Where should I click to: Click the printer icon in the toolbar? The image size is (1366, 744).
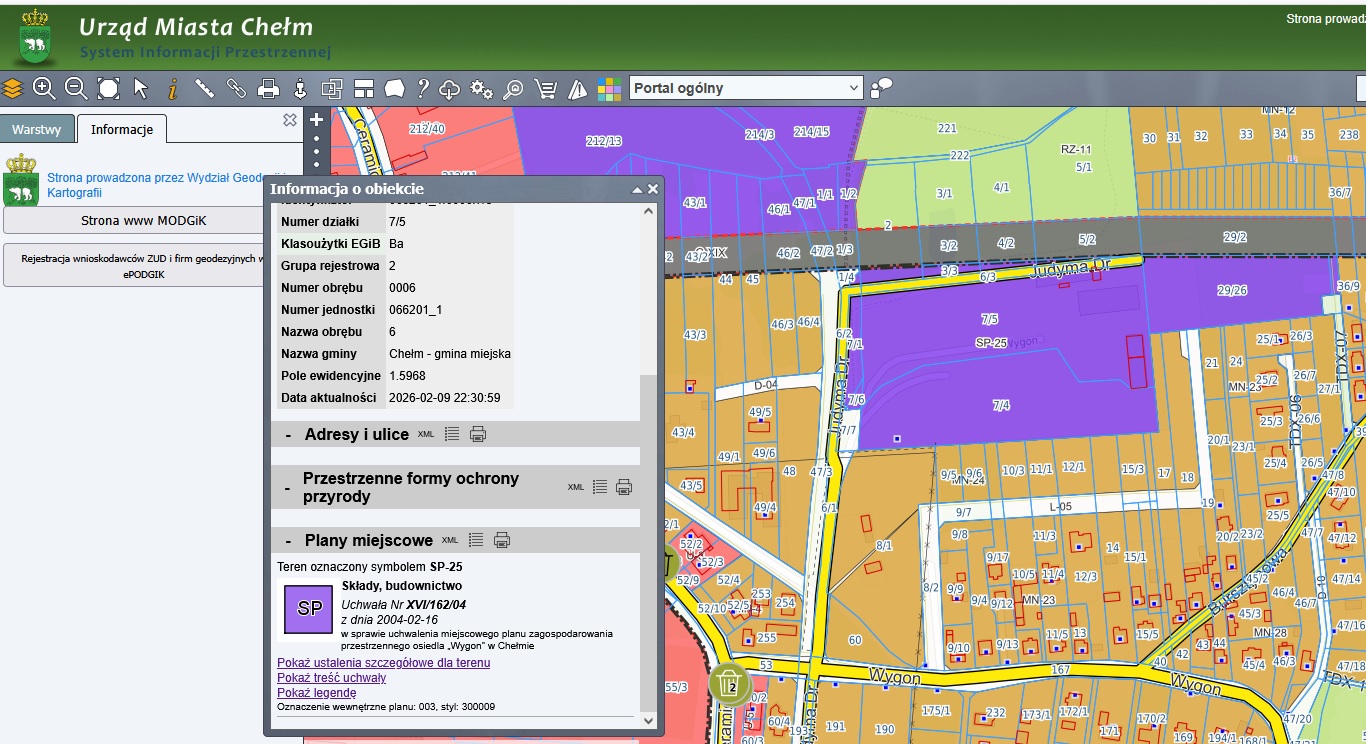[x=268, y=88]
